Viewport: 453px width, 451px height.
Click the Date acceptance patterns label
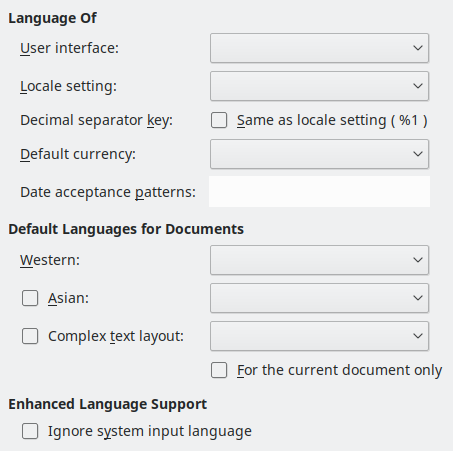108,192
